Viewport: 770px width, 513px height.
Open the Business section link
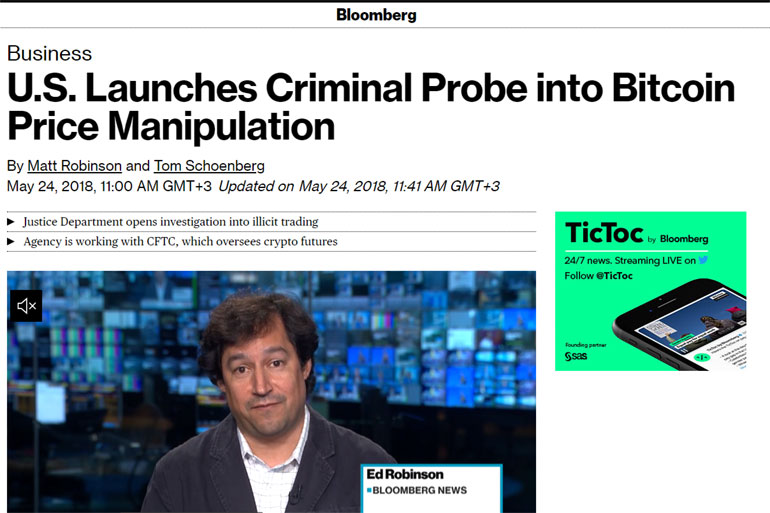[49, 54]
